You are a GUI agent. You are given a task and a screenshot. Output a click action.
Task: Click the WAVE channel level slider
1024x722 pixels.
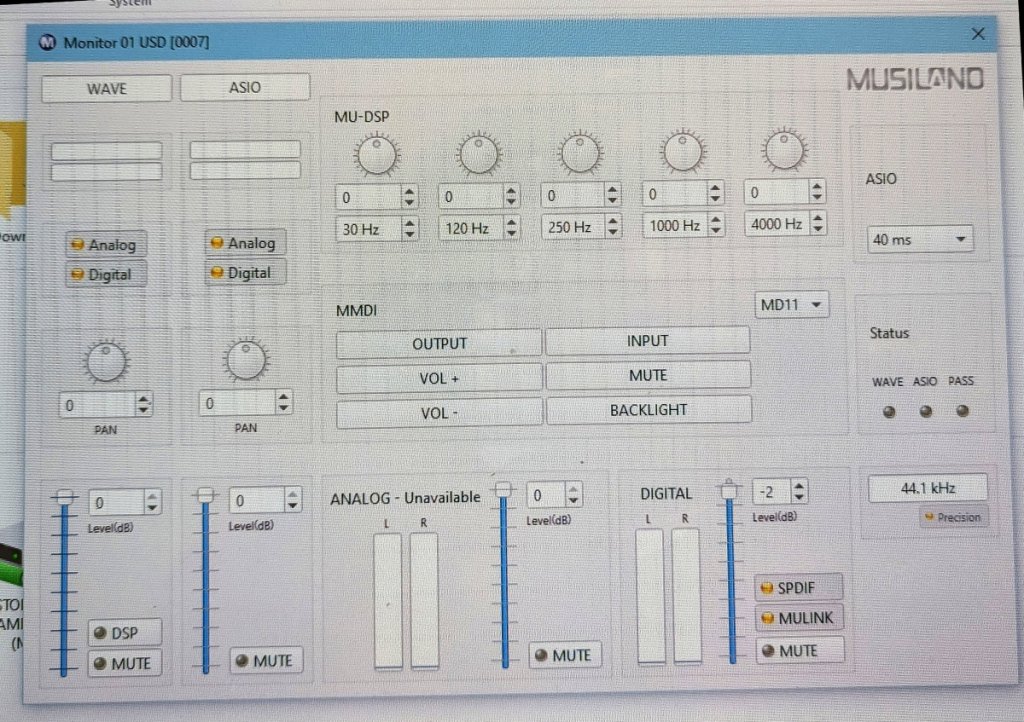[64, 583]
